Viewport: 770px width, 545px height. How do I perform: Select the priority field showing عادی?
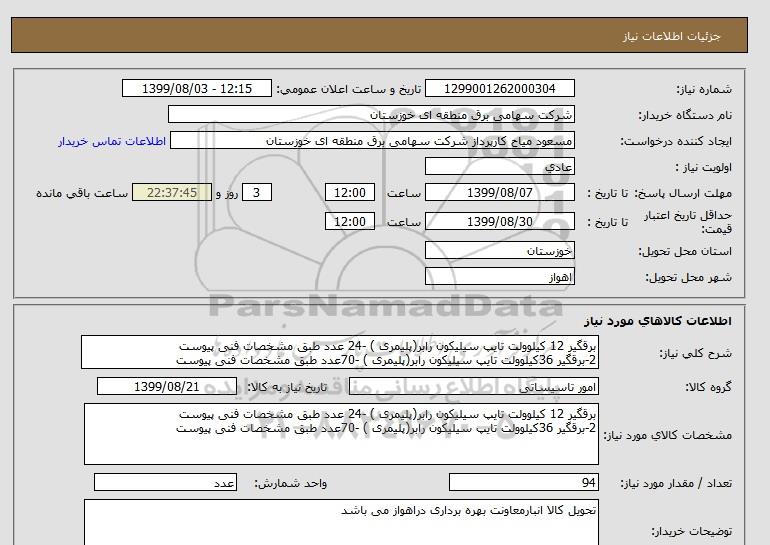click(x=501, y=167)
